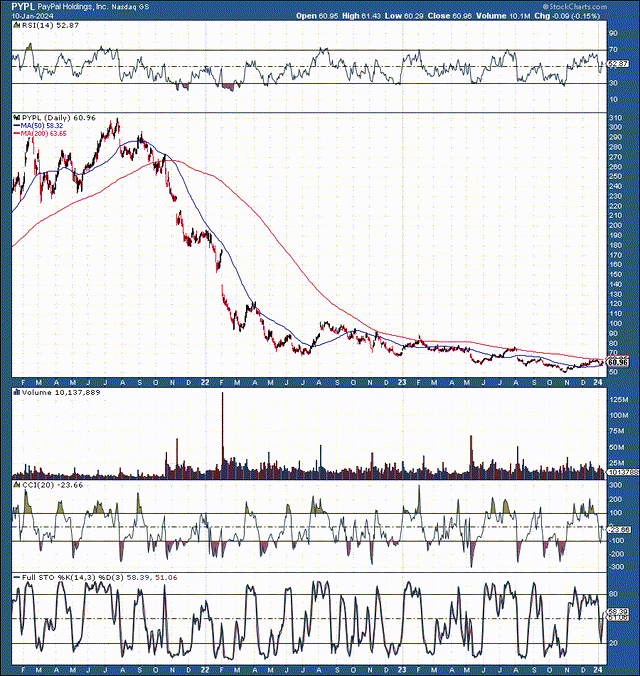Click the RSI(14) legend icon
The image size is (640, 676).
pos(17,26)
